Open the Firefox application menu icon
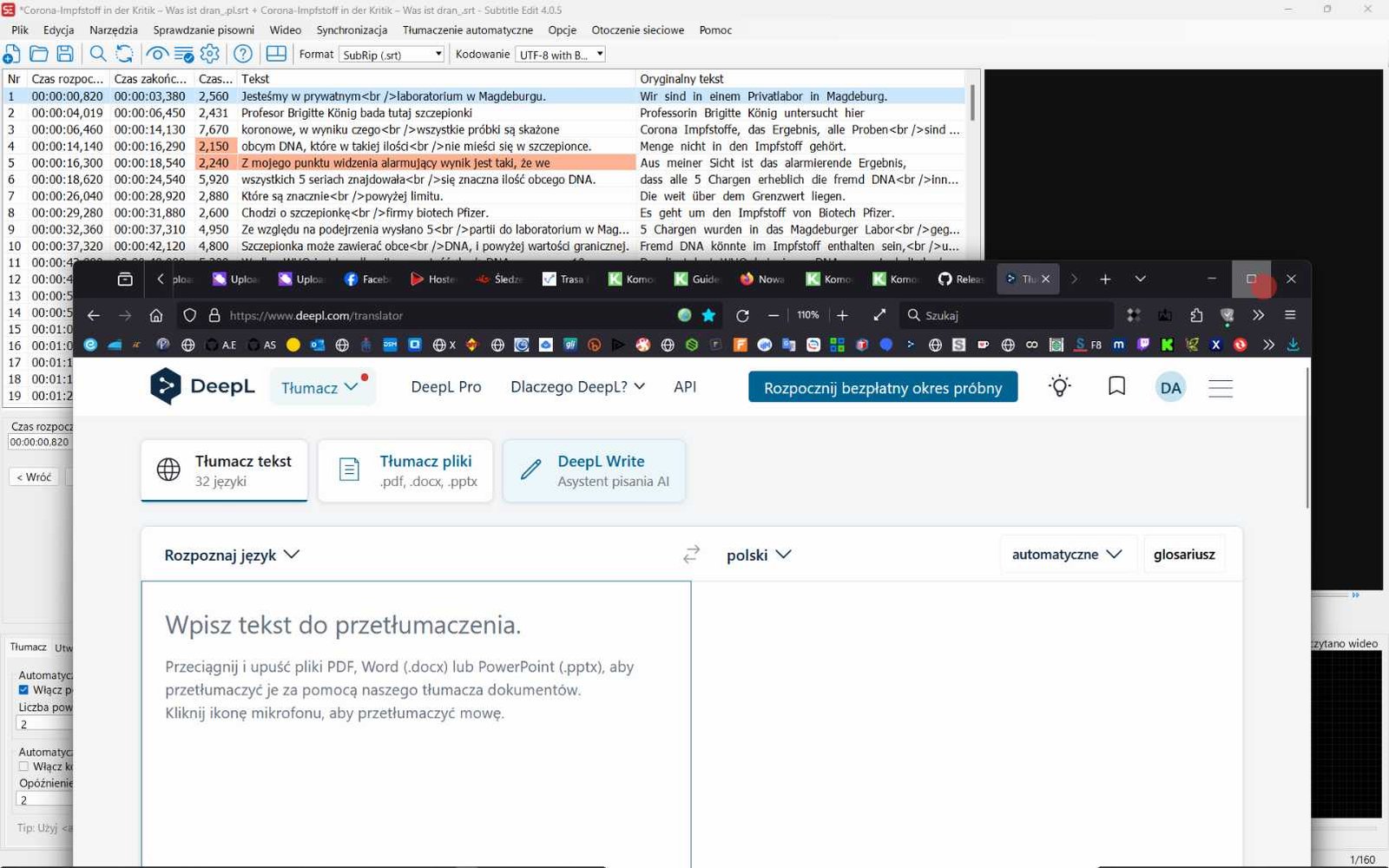Screen dimensions: 1389x868 [1290, 315]
